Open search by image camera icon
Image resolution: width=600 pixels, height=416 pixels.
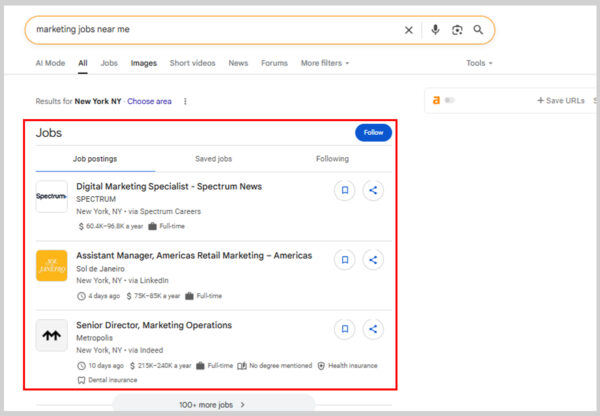point(457,30)
